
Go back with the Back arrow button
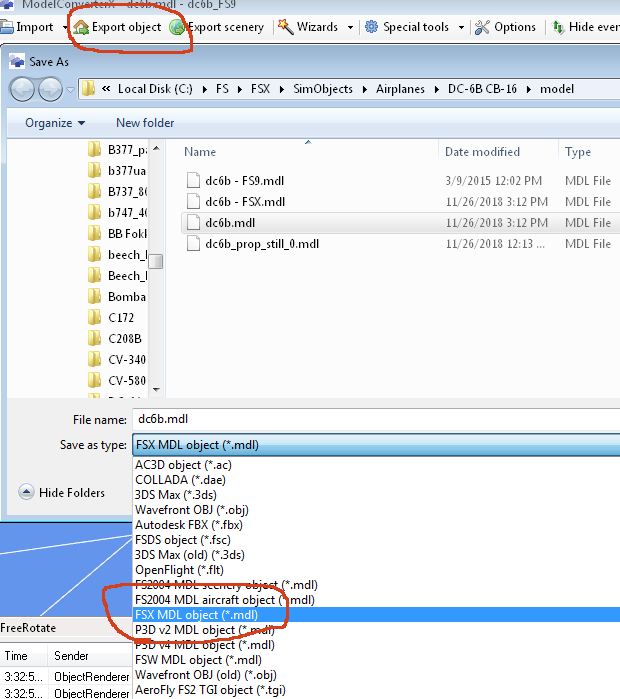coord(22,89)
